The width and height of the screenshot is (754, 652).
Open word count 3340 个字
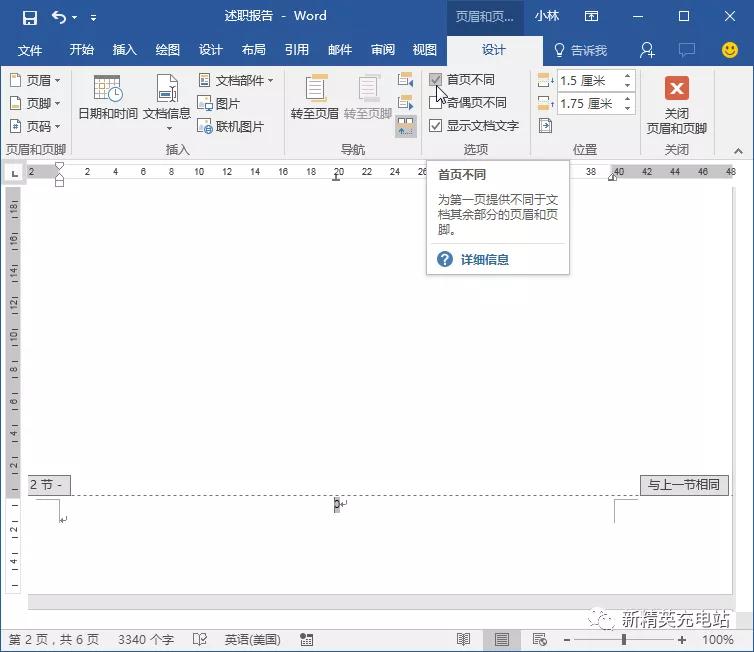tap(146, 639)
